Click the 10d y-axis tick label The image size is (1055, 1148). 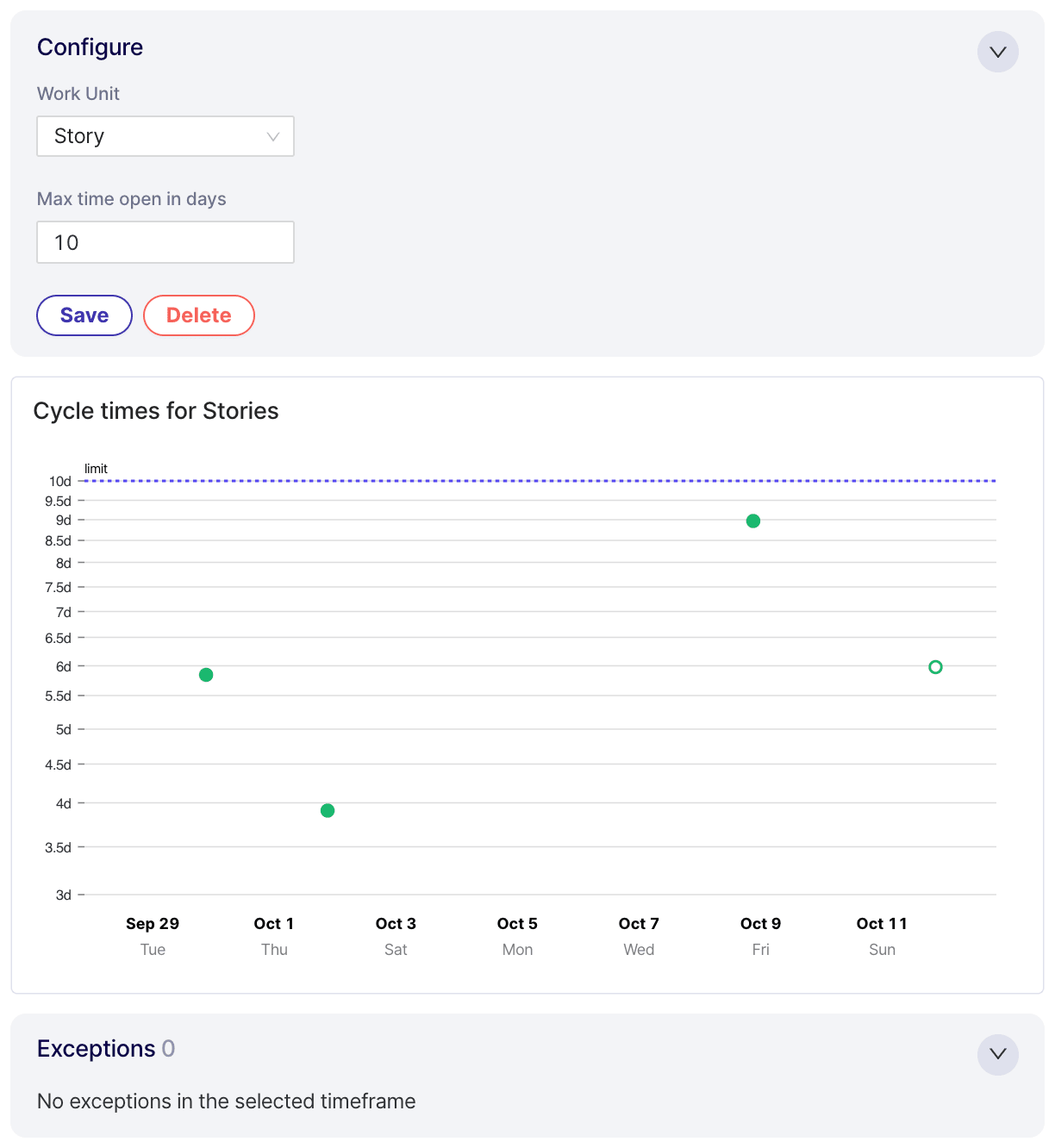pos(60,481)
